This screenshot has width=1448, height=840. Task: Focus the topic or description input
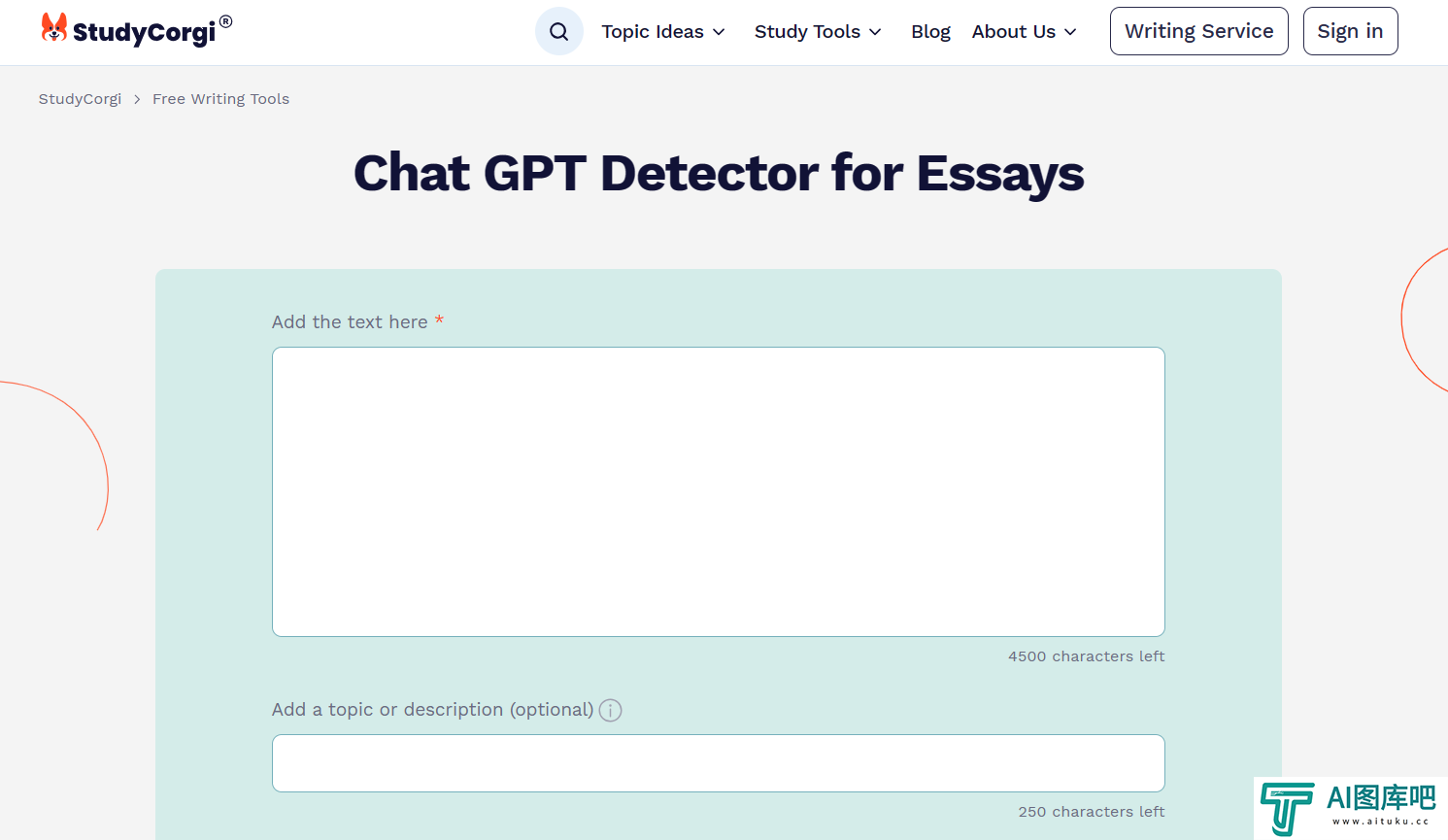click(x=719, y=763)
